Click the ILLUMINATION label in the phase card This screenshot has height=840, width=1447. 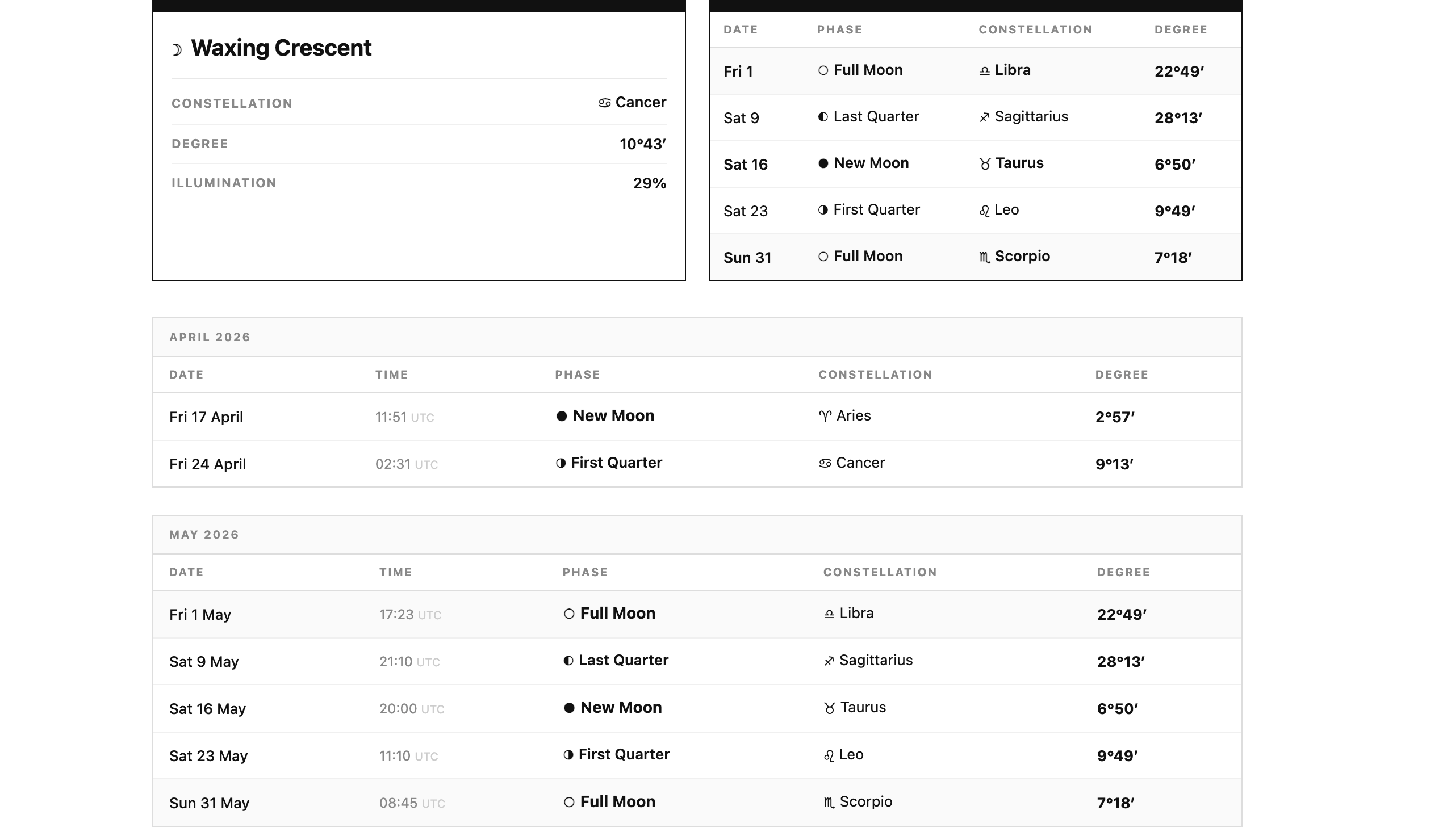point(224,183)
